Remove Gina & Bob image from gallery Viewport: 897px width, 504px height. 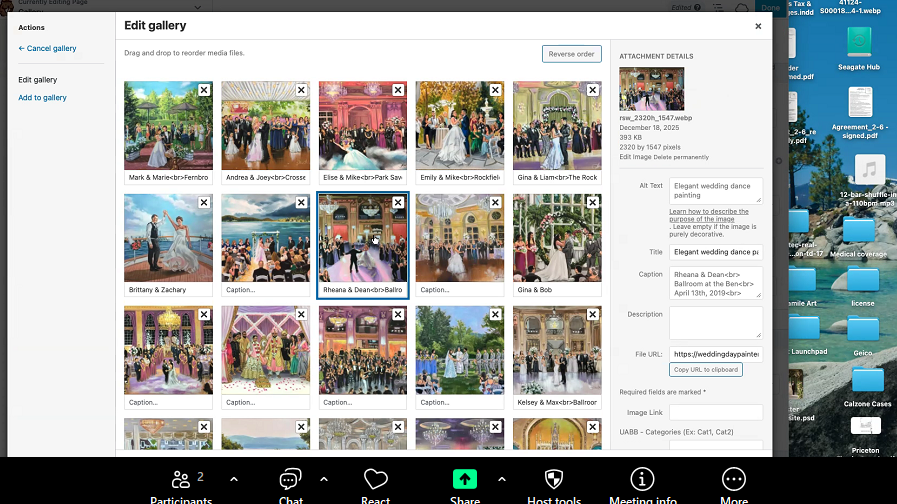[x=593, y=202]
